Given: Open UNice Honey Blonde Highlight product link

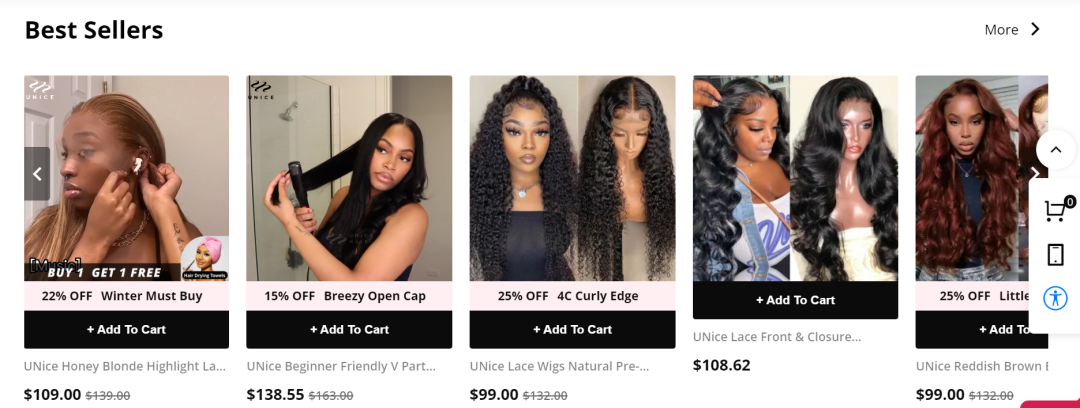Looking at the screenshot, I should click(x=125, y=366).
